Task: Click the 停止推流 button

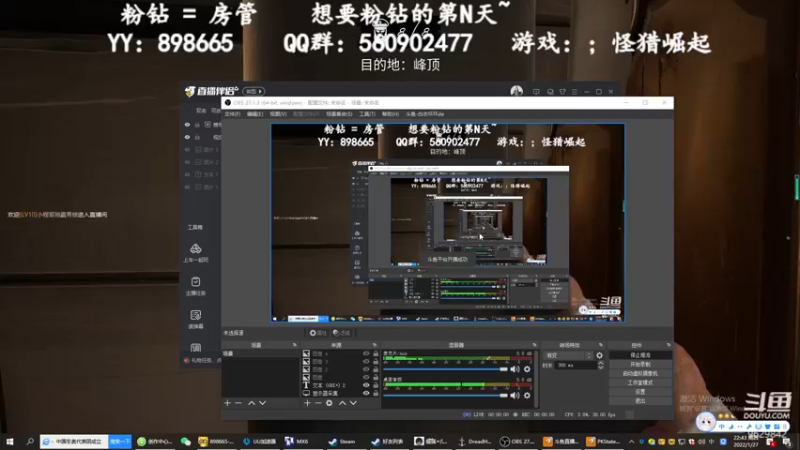Action: [x=640, y=355]
